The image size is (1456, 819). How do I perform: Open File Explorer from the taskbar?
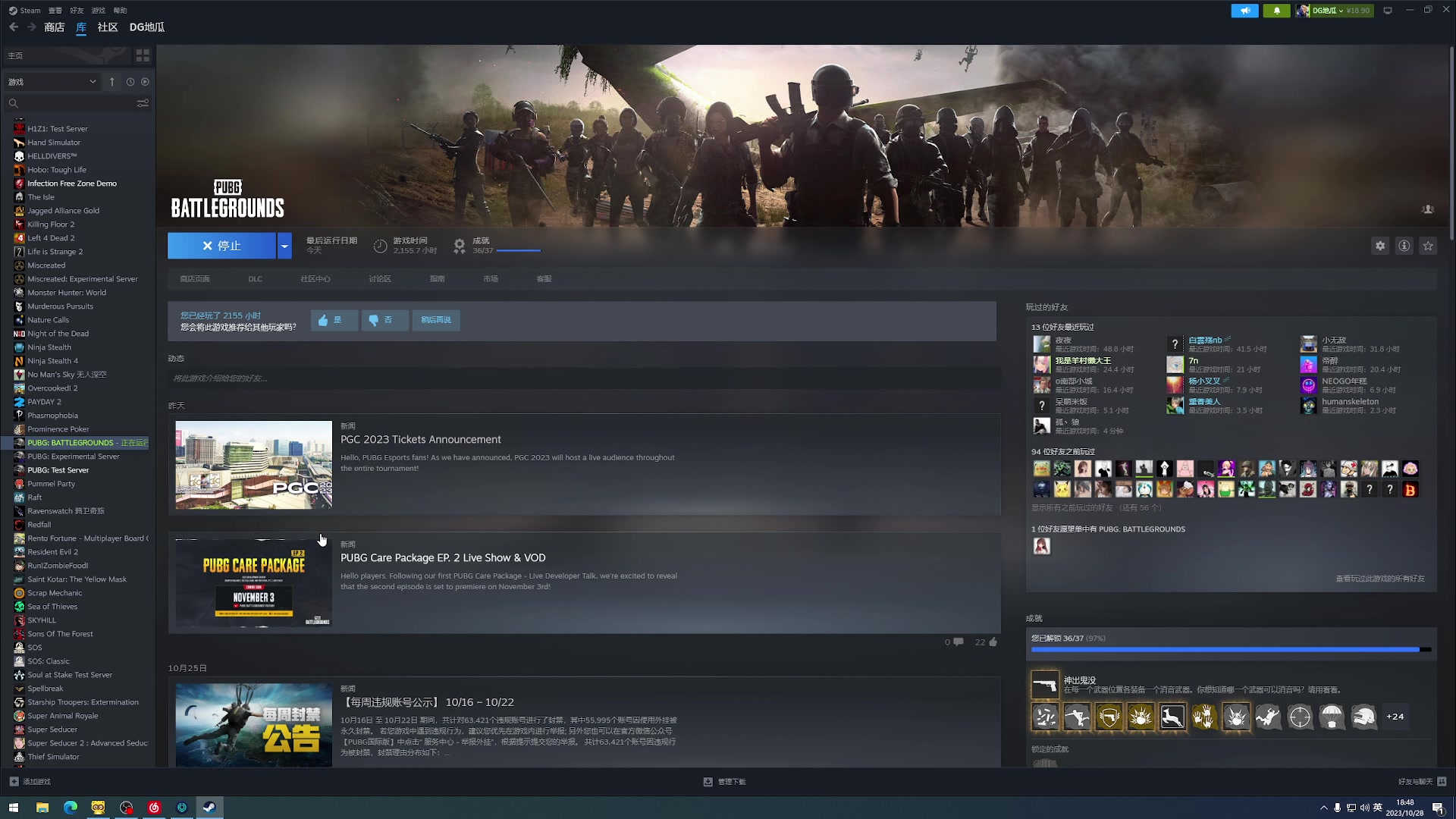coord(42,808)
